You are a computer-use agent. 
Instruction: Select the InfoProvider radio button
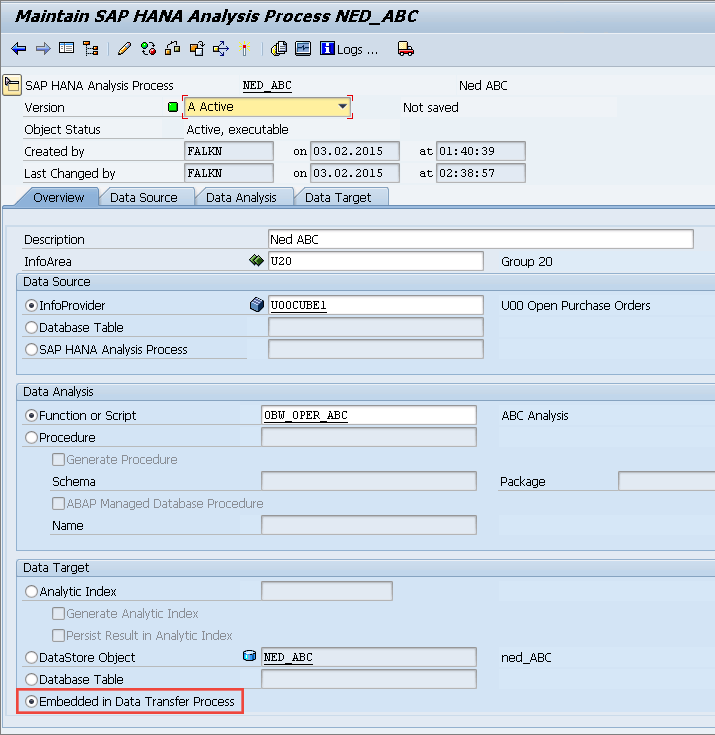click(x=31, y=306)
